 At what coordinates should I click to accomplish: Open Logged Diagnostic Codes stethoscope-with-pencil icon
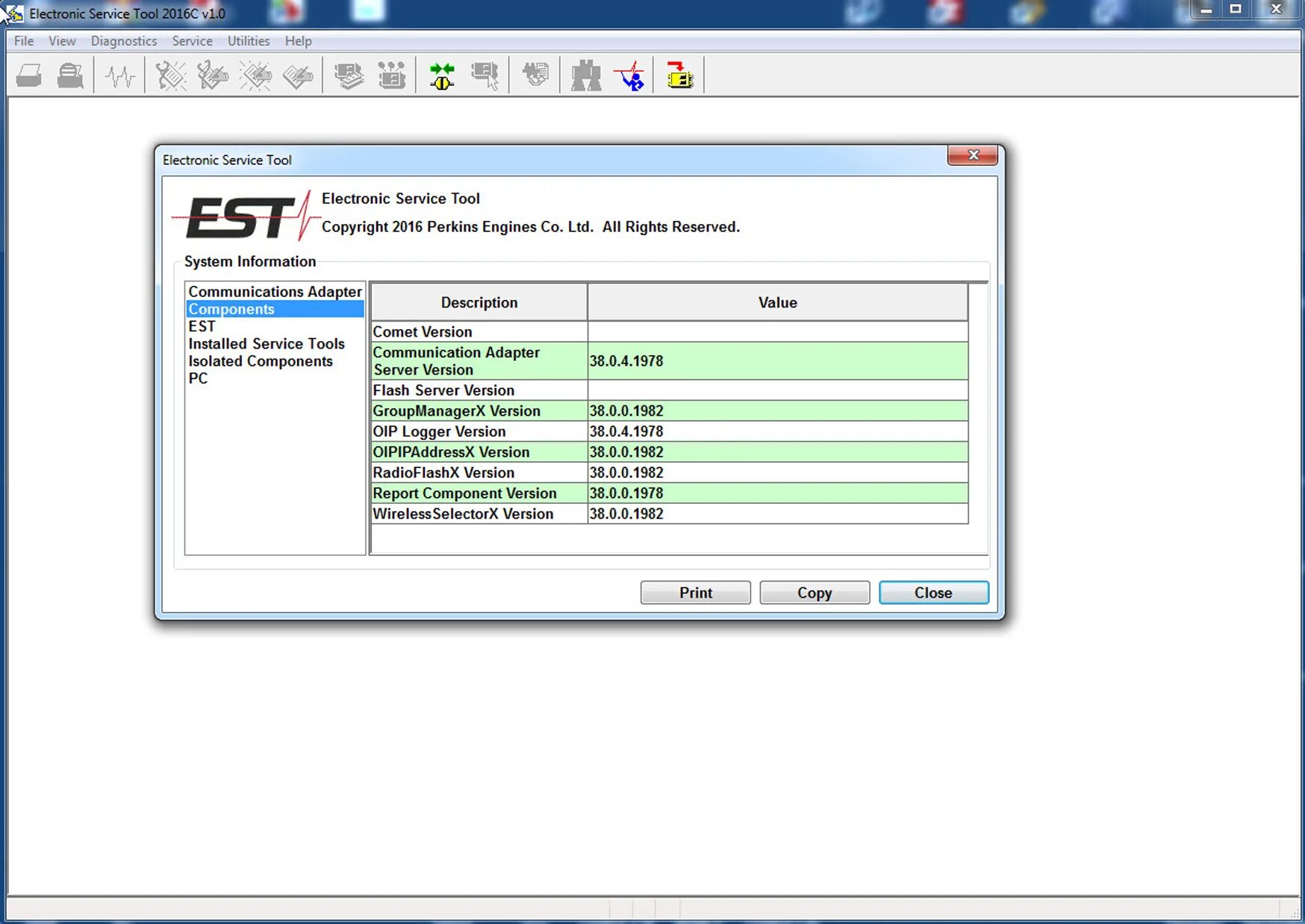pos(213,75)
